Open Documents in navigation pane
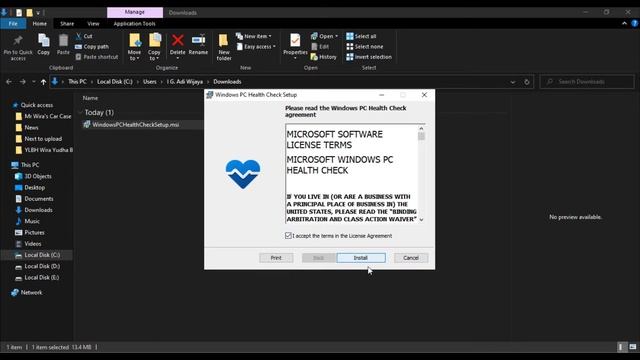Viewport: 640px width, 360px height. click(39, 199)
